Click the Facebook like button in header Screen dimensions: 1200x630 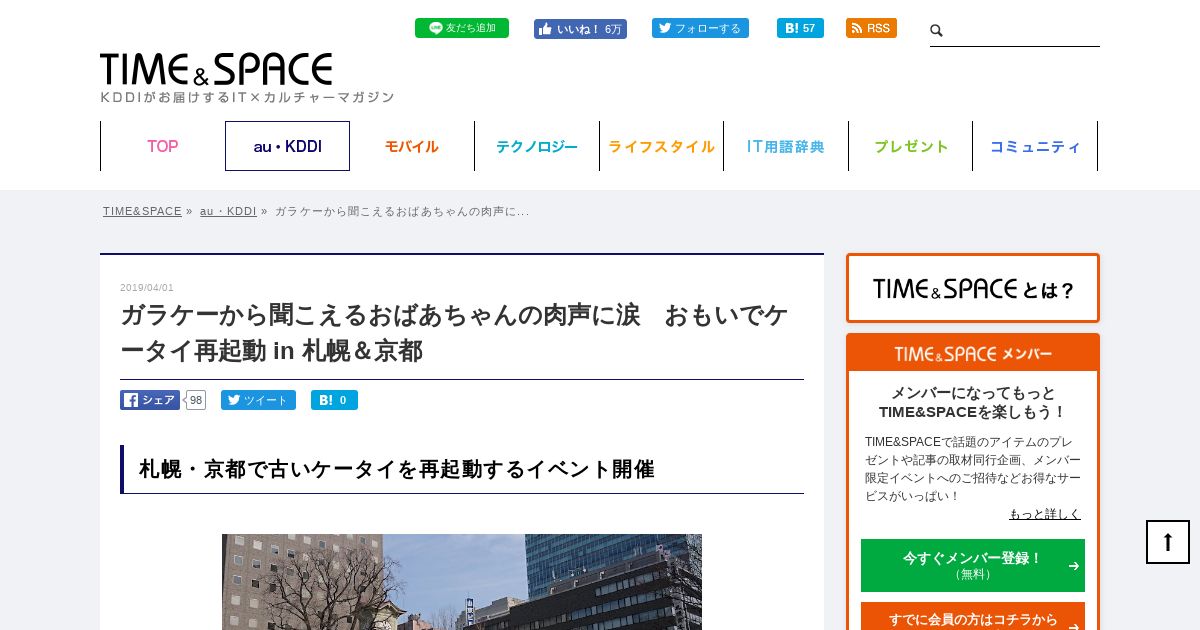tap(580, 29)
